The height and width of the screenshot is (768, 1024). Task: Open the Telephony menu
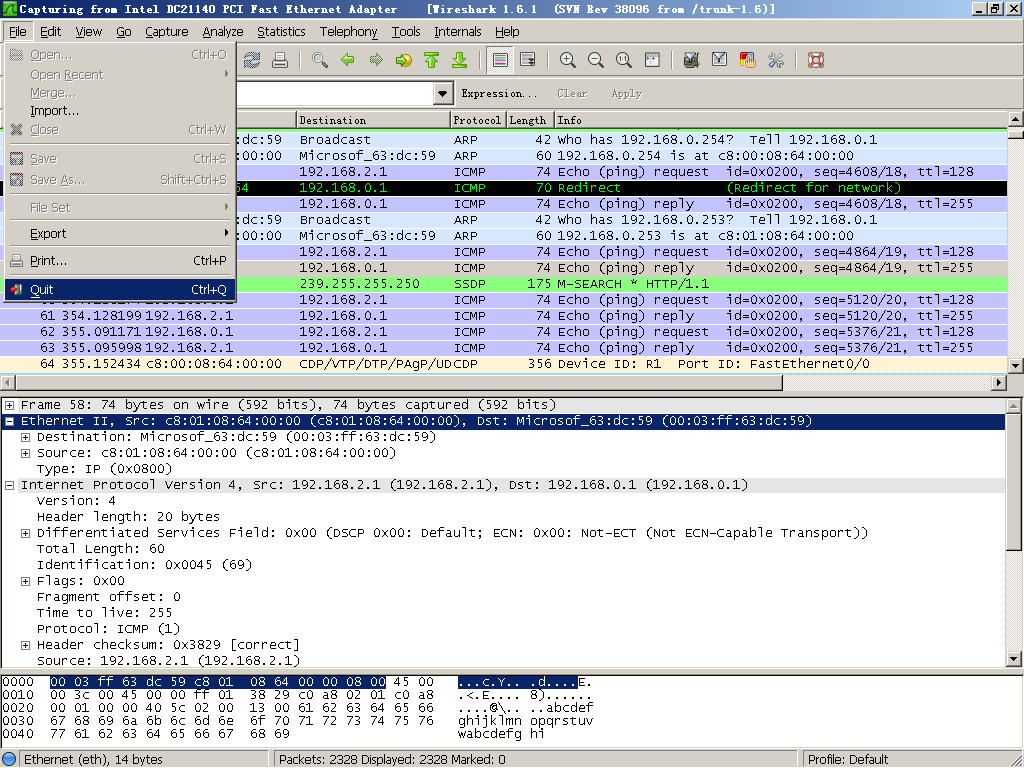click(x=348, y=31)
